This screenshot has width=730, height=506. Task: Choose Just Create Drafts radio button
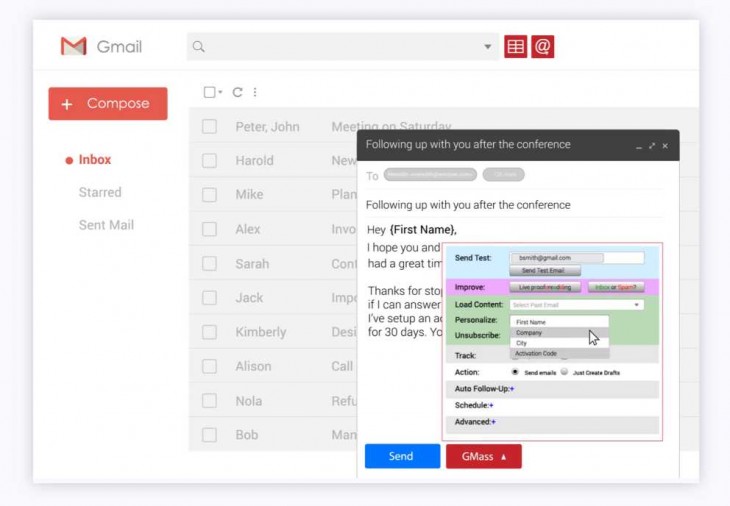pos(564,372)
